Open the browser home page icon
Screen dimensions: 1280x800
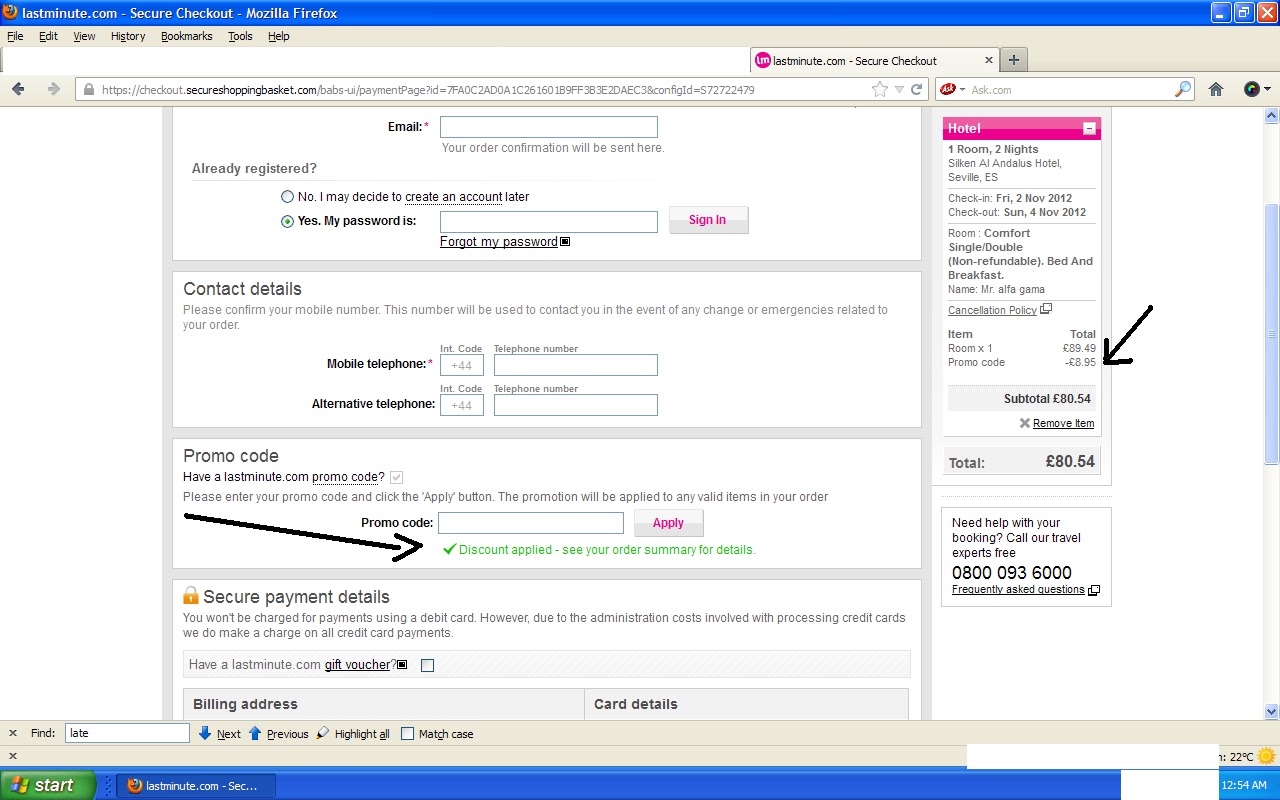click(1216, 89)
